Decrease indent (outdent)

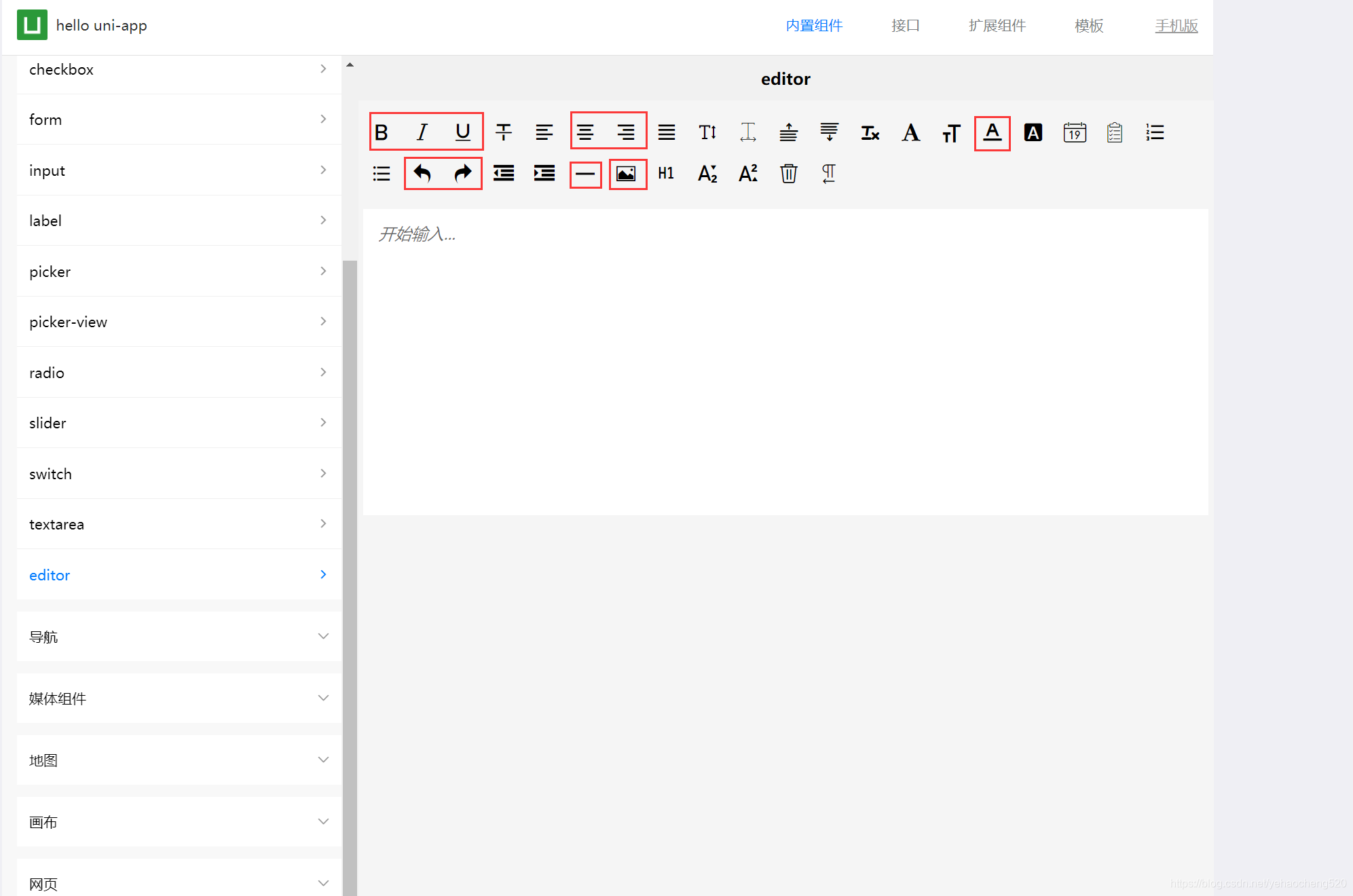tap(504, 174)
